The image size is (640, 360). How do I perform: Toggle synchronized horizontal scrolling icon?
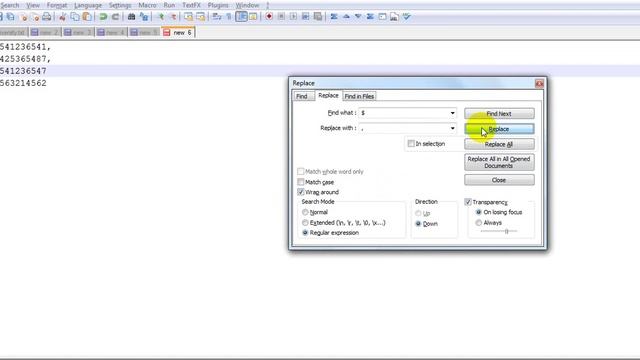pos(200,17)
